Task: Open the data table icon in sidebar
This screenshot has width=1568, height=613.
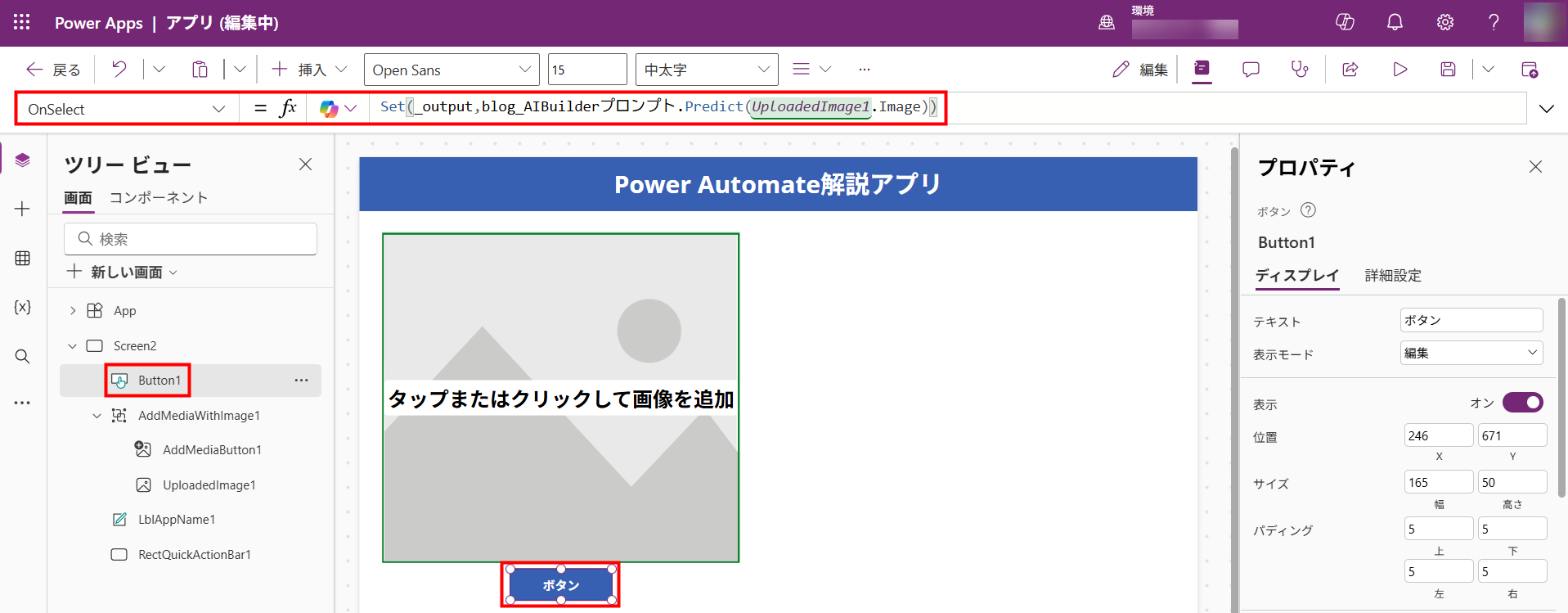Action: point(22,259)
